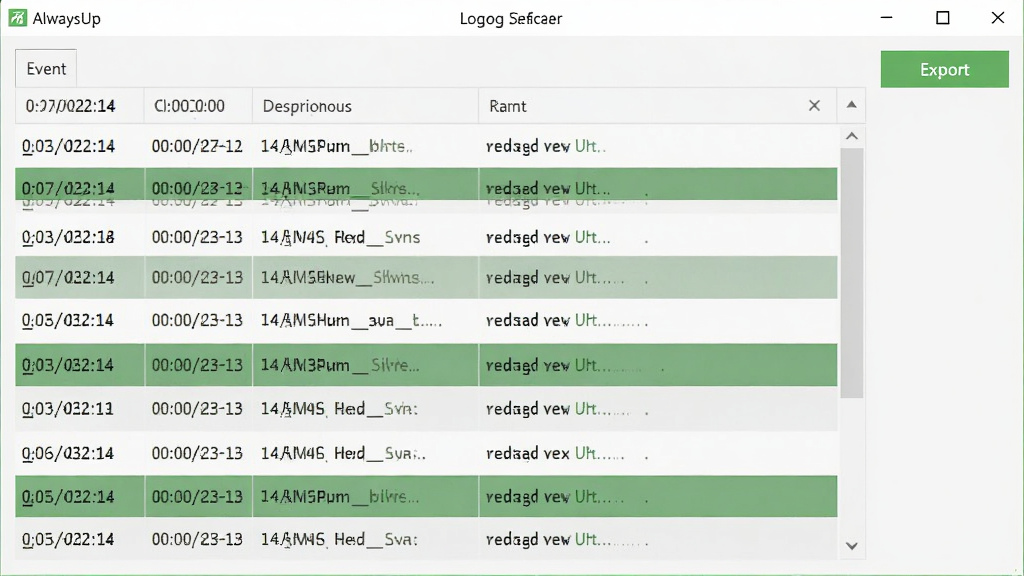Clear the Ramt column filter with X

point(814,106)
